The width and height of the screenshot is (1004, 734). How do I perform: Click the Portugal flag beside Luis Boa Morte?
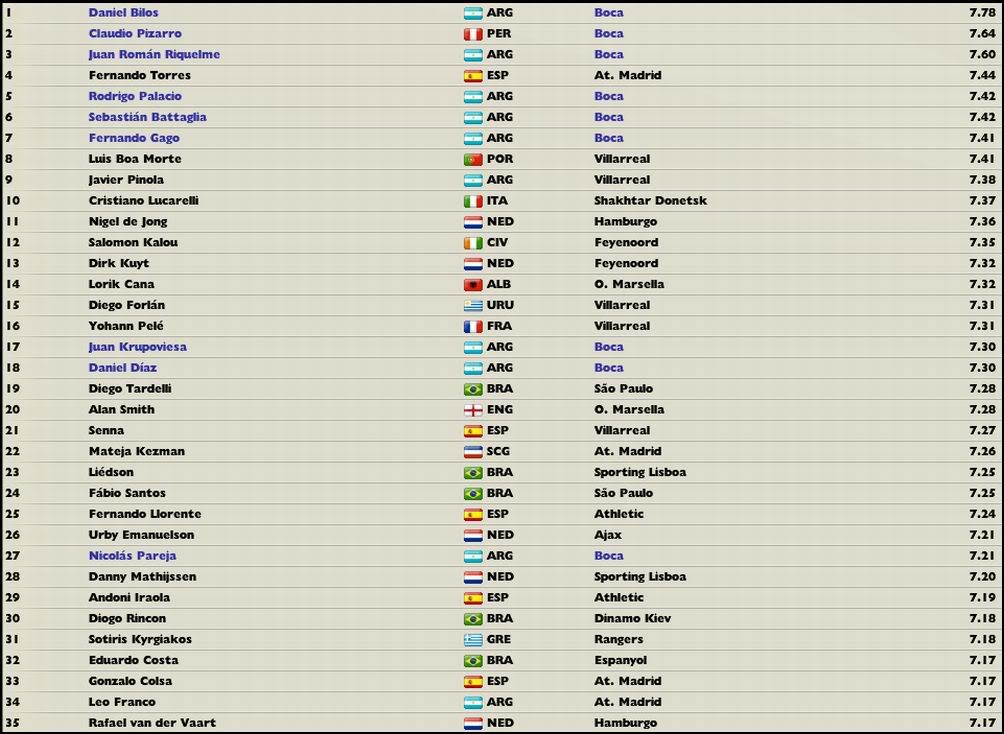(x=473, y=159)
